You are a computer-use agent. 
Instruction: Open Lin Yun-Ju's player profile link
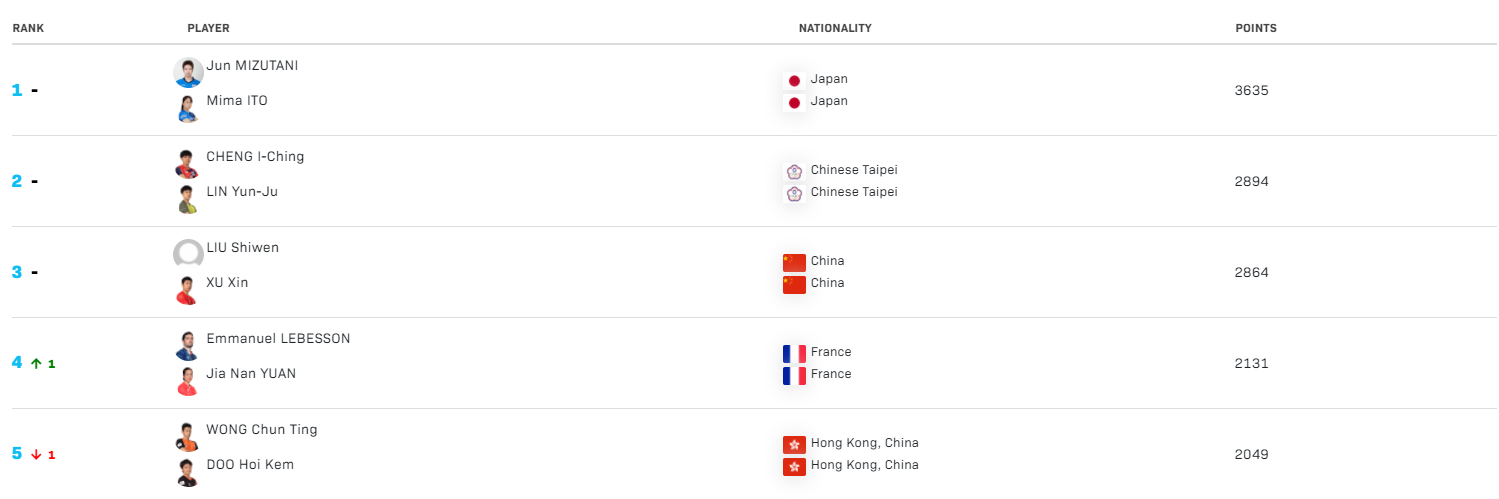point(242,191)
